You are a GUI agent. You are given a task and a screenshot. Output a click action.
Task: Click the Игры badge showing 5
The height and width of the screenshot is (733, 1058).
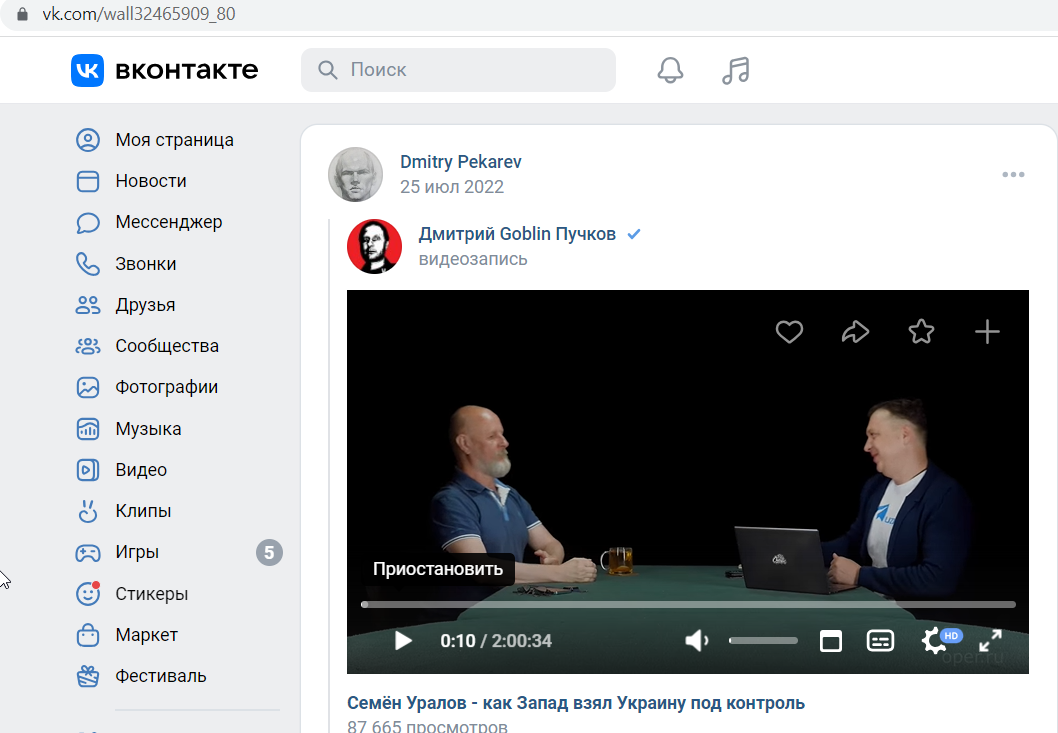click(x=269, y=553)
